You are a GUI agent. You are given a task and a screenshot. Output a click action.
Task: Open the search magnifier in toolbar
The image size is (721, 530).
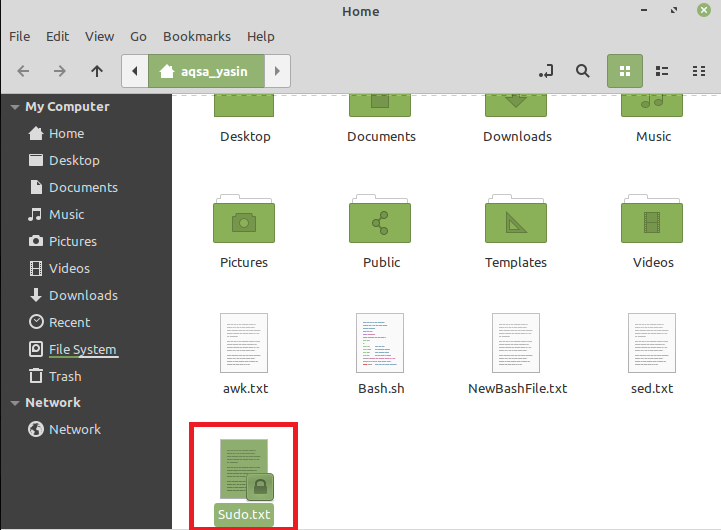point(583,71)
